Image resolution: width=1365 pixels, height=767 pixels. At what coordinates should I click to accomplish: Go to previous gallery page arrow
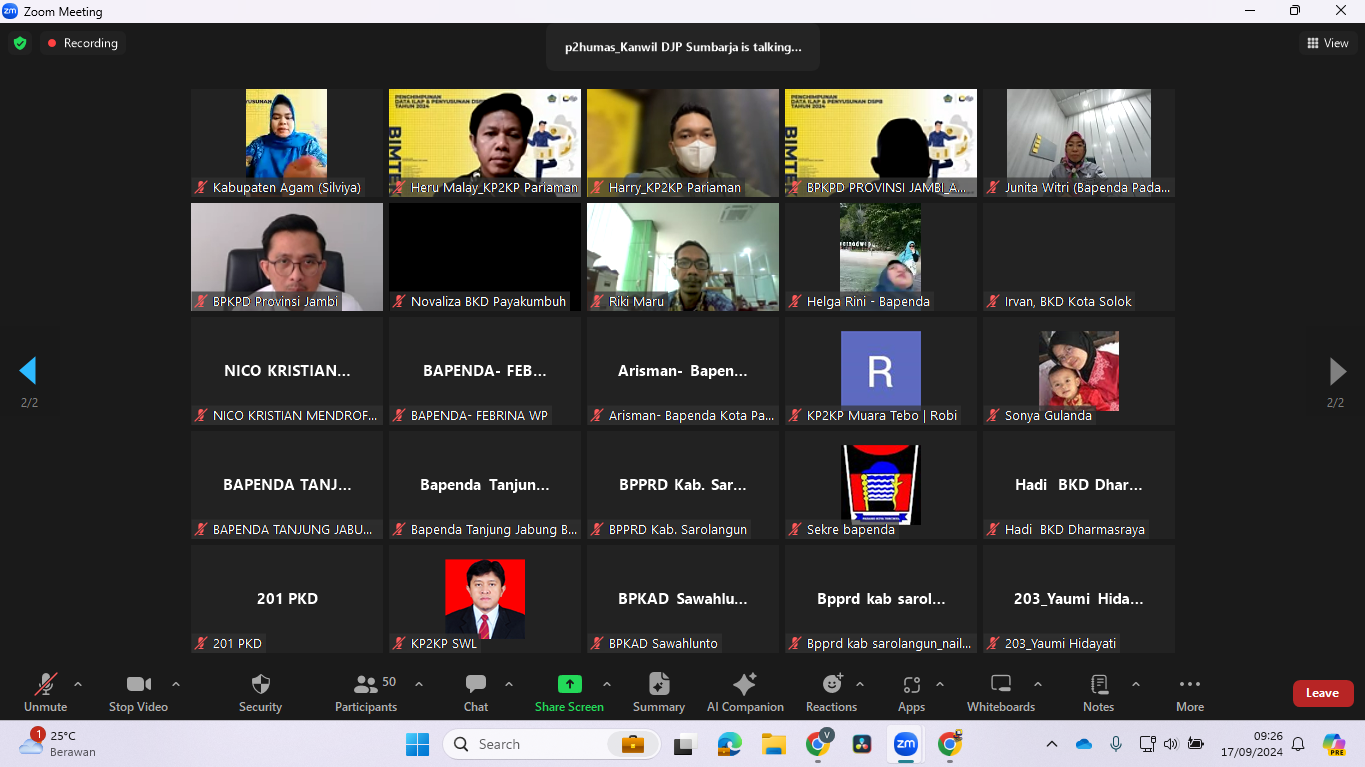click(28, 371)
